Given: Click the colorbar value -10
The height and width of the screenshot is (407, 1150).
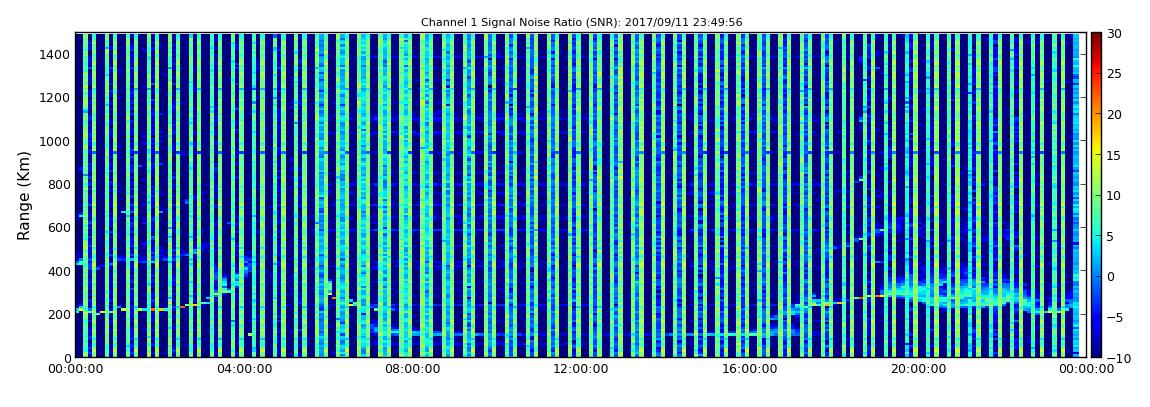Looking at the screenshot, I should point(1116,358).
